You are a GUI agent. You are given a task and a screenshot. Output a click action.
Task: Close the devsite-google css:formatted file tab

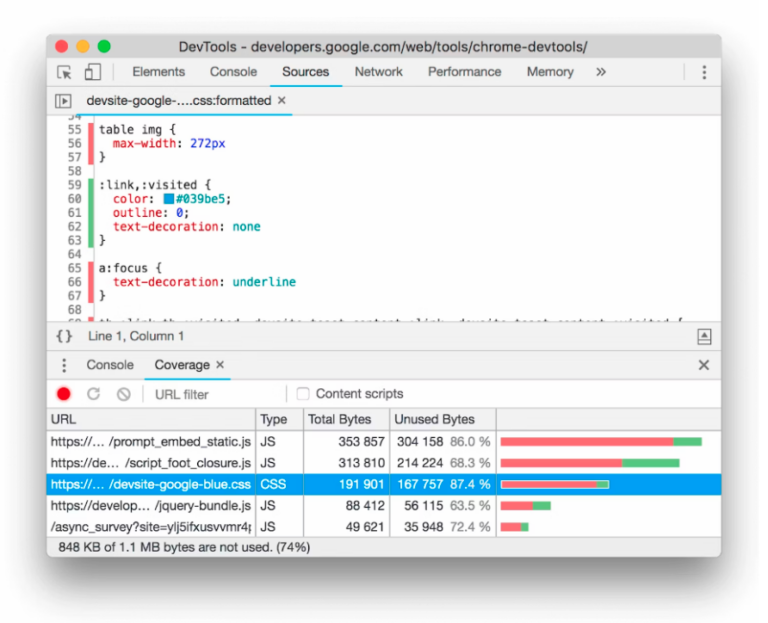coord(282,100)
